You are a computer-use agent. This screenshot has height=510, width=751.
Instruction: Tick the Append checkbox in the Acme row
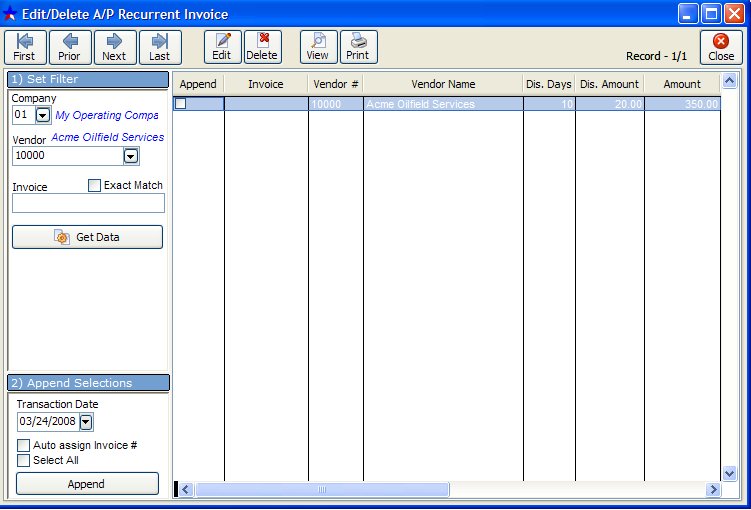click(181, 103)
